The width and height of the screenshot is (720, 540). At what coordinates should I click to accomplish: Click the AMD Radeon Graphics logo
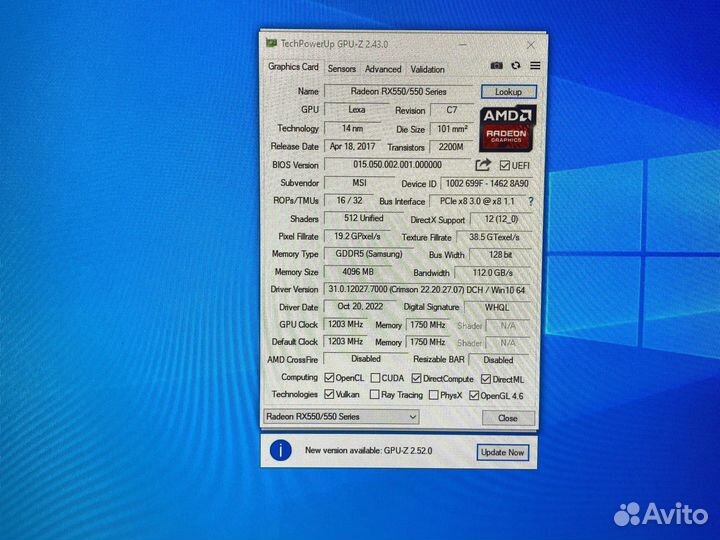click(x=507, y=129)
